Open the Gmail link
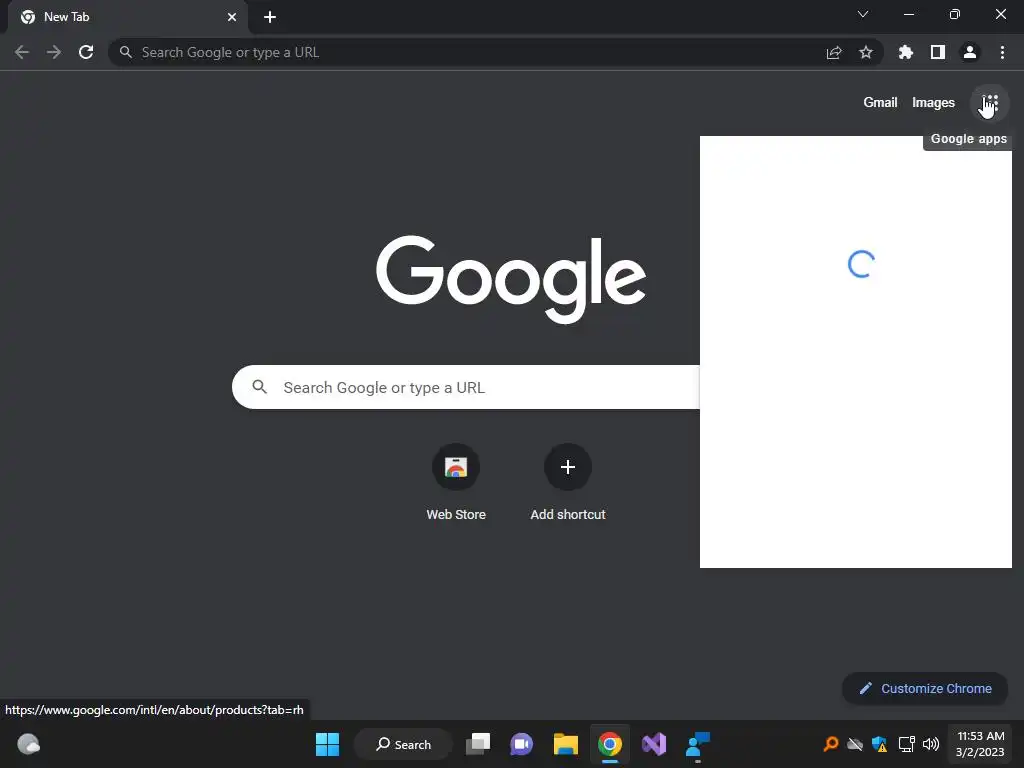1024x768 pixels. pos(880,103)
